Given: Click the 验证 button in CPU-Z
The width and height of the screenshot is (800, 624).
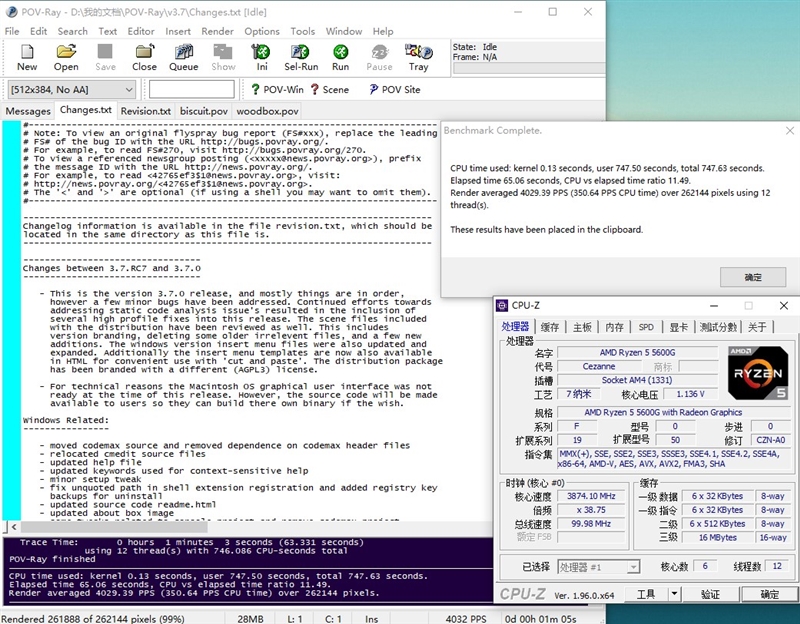Looking at the screenshot, I should [x=710, y=594].
